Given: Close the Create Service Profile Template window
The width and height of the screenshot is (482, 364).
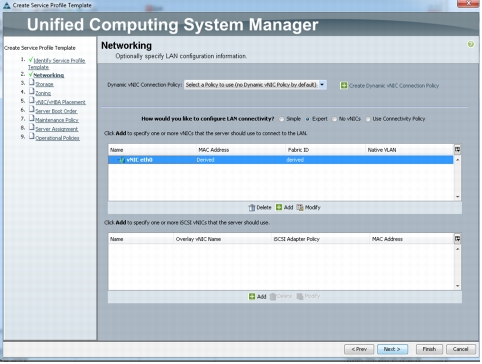Looking at the screenshot, I should pyautogui.click(x=468, y=3).
